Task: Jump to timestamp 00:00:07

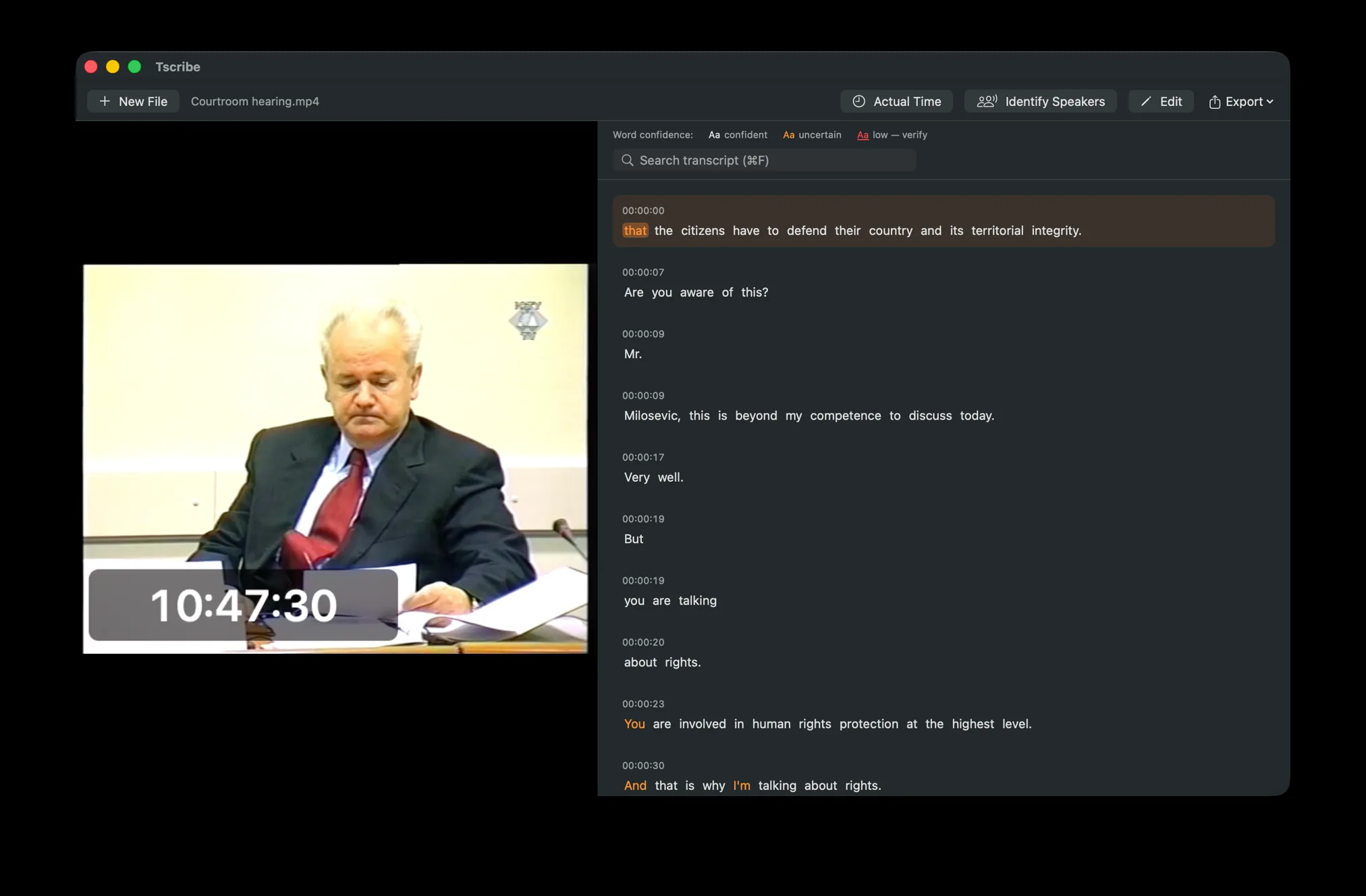Action: tap(643, 272)
